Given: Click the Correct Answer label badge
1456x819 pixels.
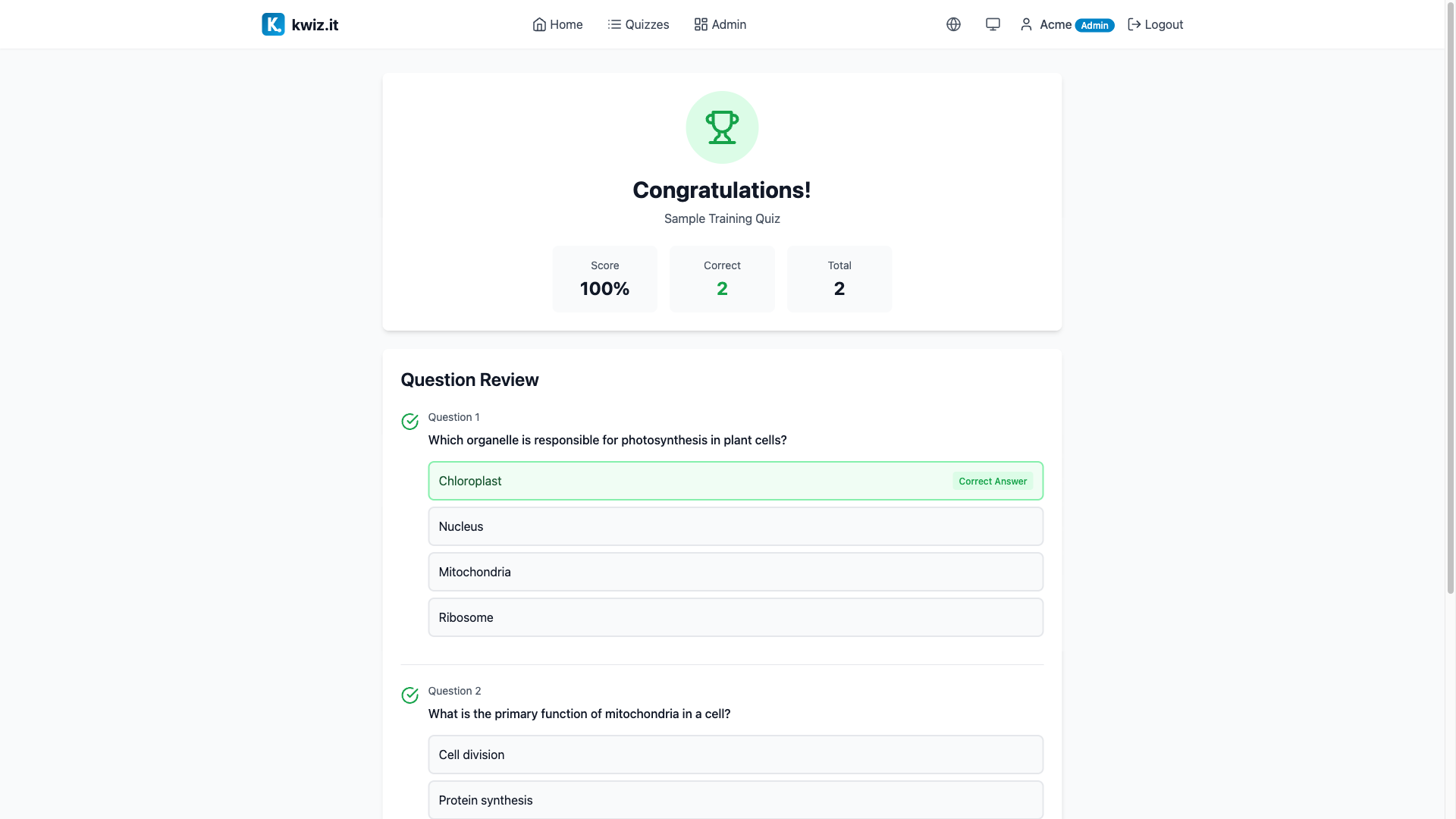Looking at the screenshot, I should (x=993, y=481).
